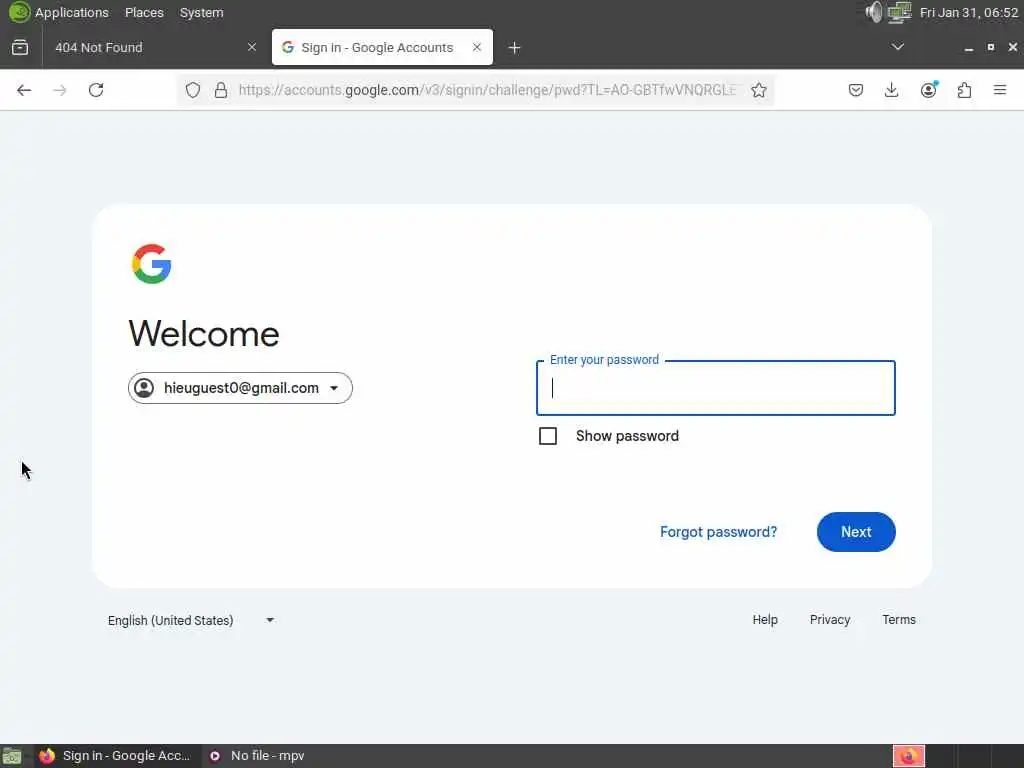Open the Save to Pocket icon
The height and width of the screenshot is (768, 1024).
coord(856,90)
